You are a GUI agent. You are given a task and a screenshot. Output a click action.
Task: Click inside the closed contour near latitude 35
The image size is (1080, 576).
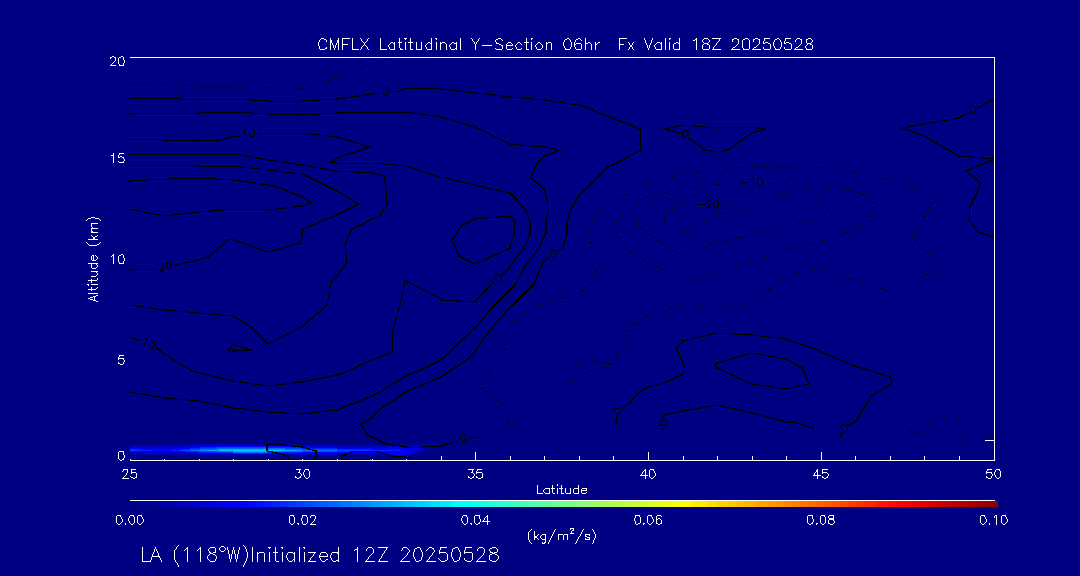pos(485,240)
